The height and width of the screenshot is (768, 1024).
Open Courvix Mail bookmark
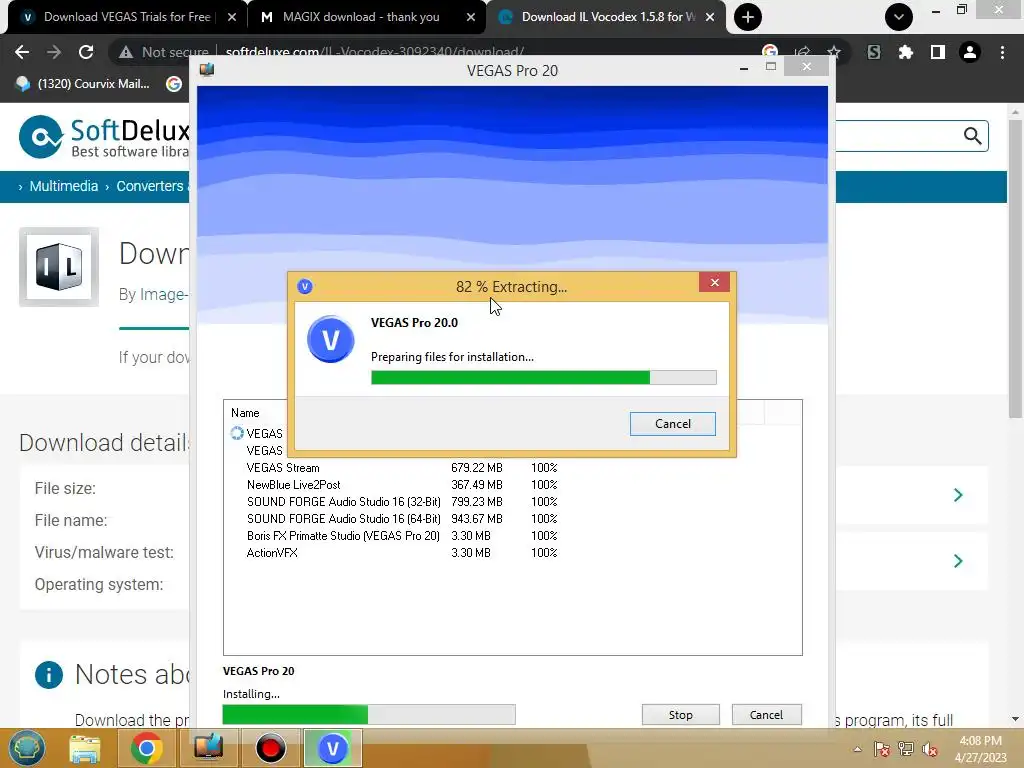(83, 84)
